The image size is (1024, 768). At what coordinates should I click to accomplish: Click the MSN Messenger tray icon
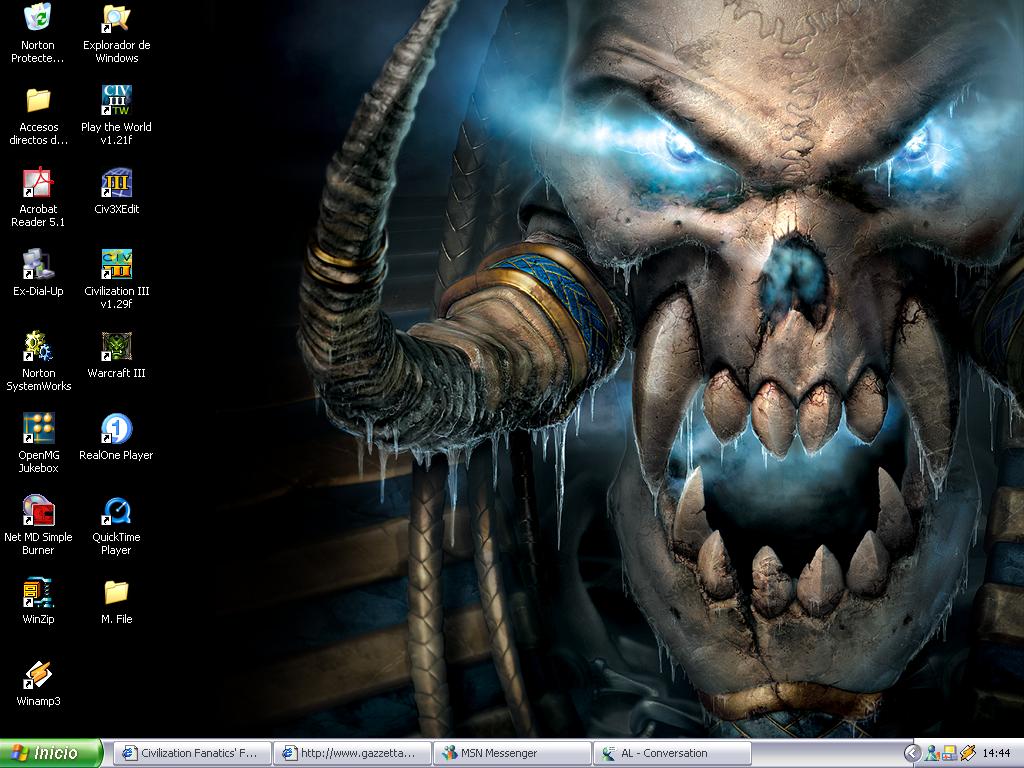coord(932,754)
